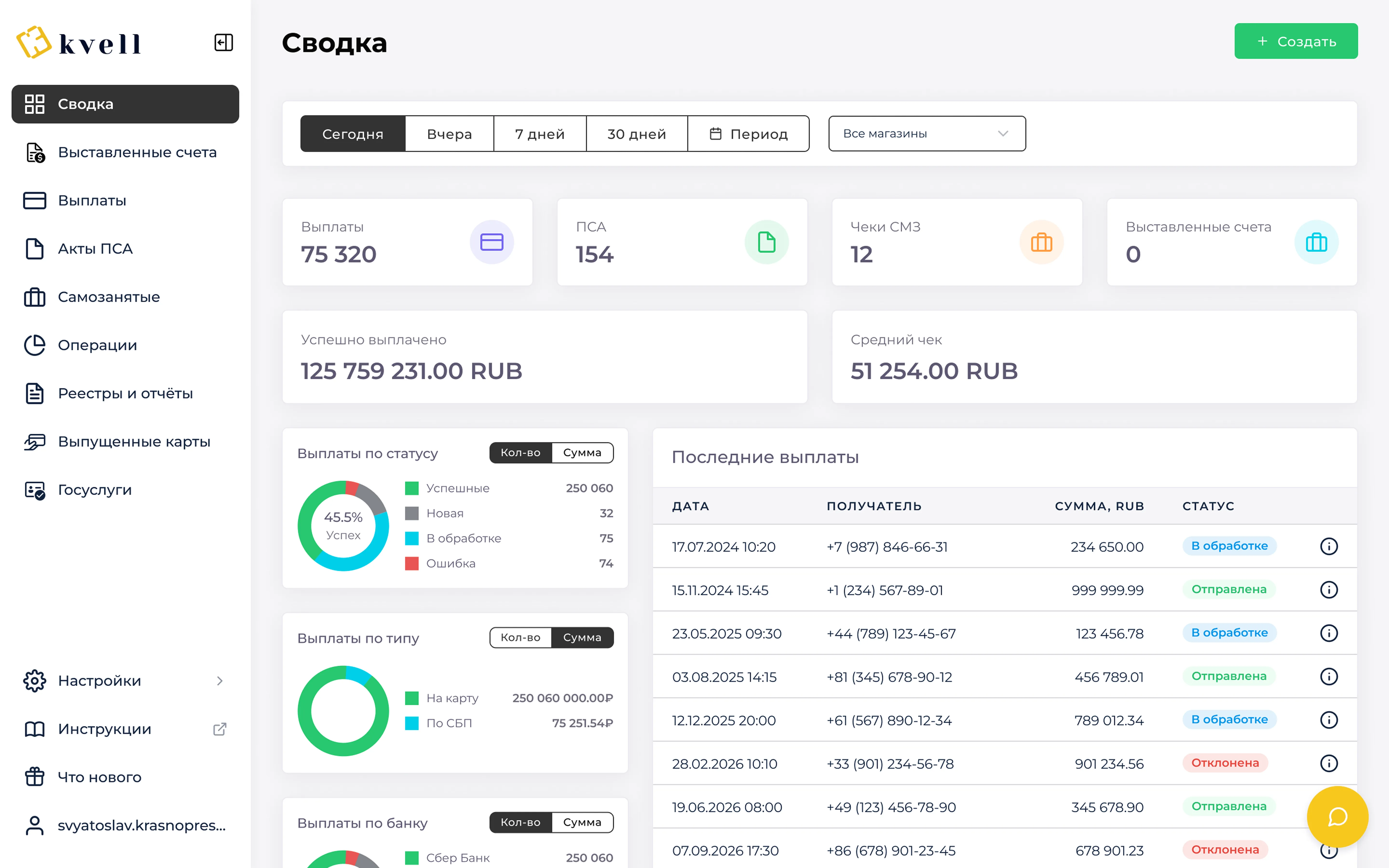
Task: Click the Госуслуги sidebar icon
Action: click(34, 490)
